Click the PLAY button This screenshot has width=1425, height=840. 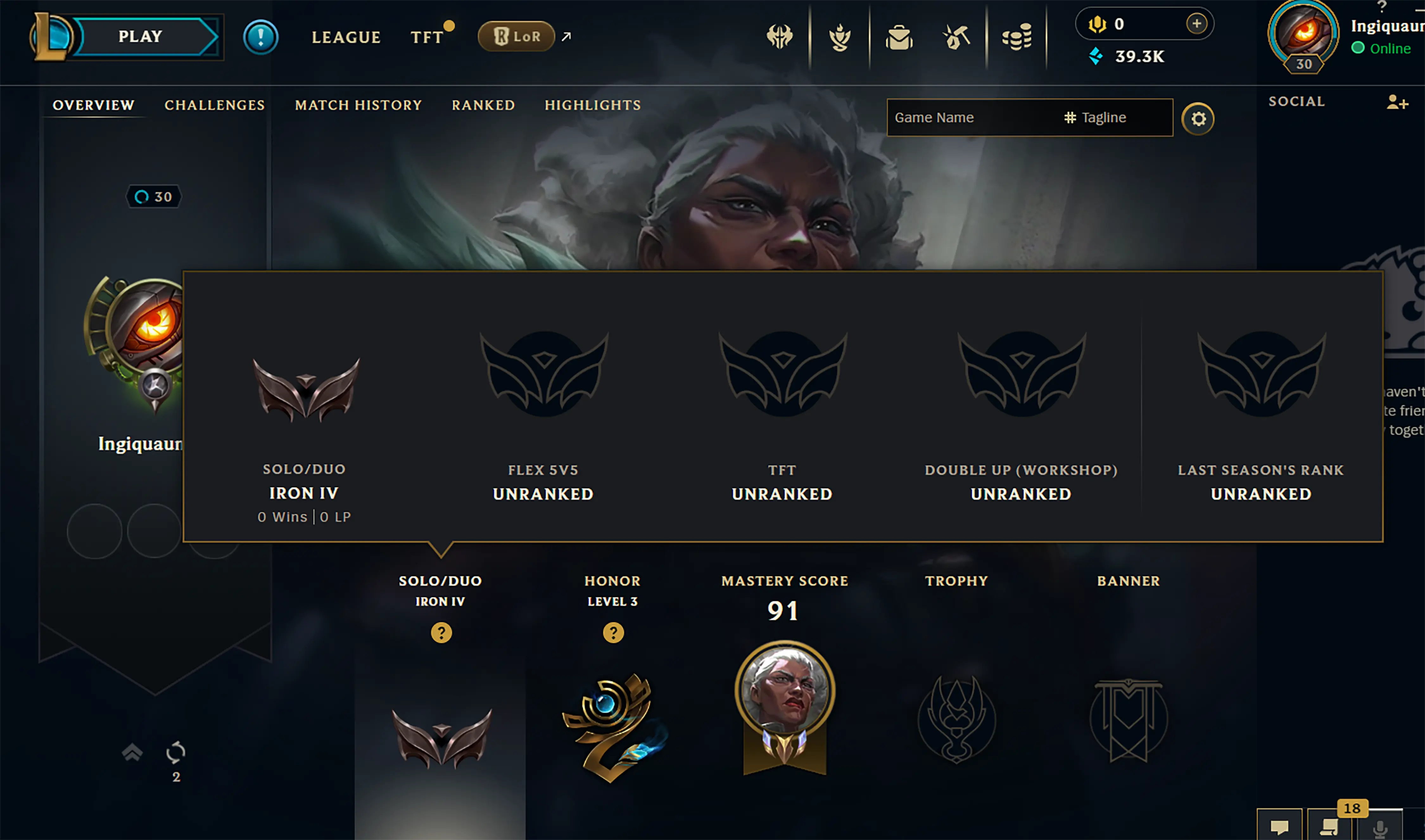pyautogui.click(x=140, y=37)
